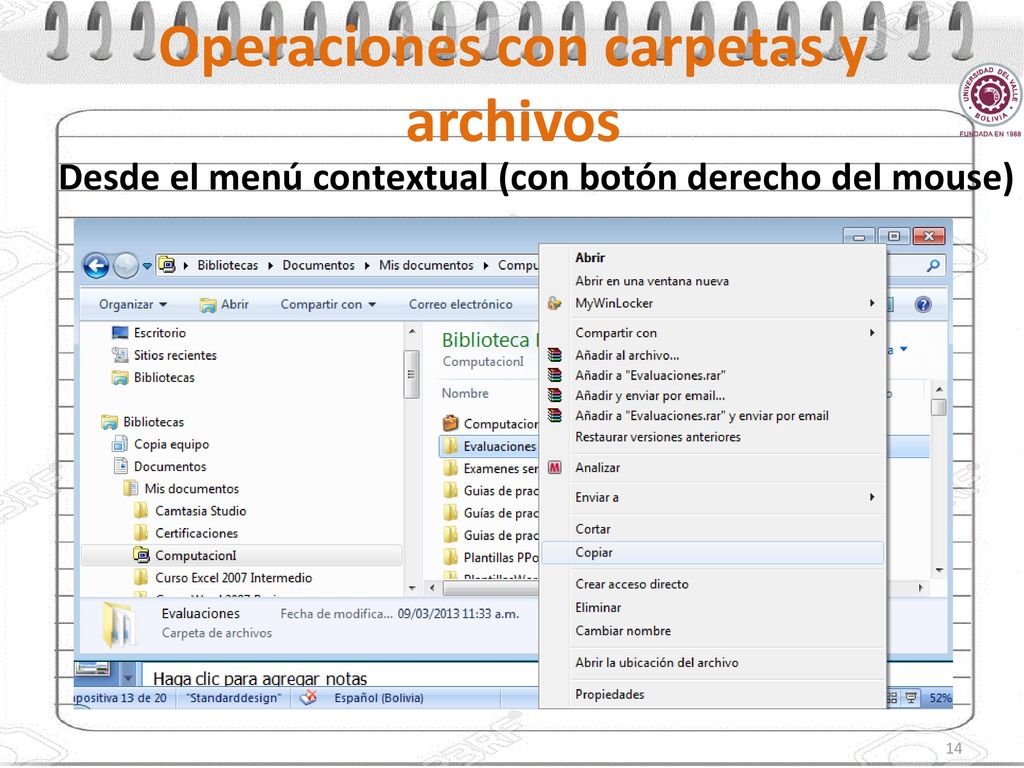Screen dimensions: 1024x768
Task: Click the Back navigation arrow
Action: [x=96, y=266]
